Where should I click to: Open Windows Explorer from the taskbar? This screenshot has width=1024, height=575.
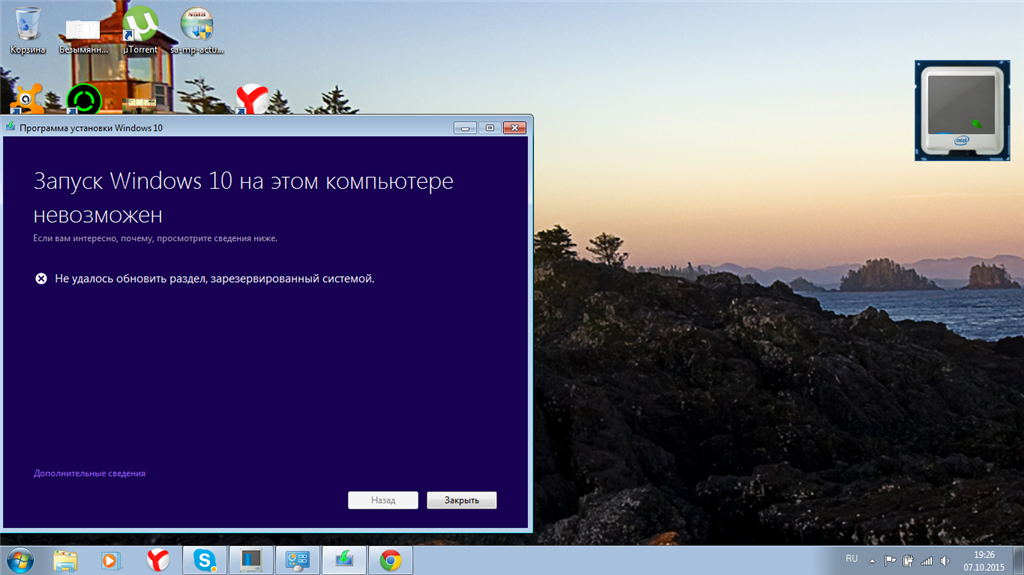(x=65, y=561)
